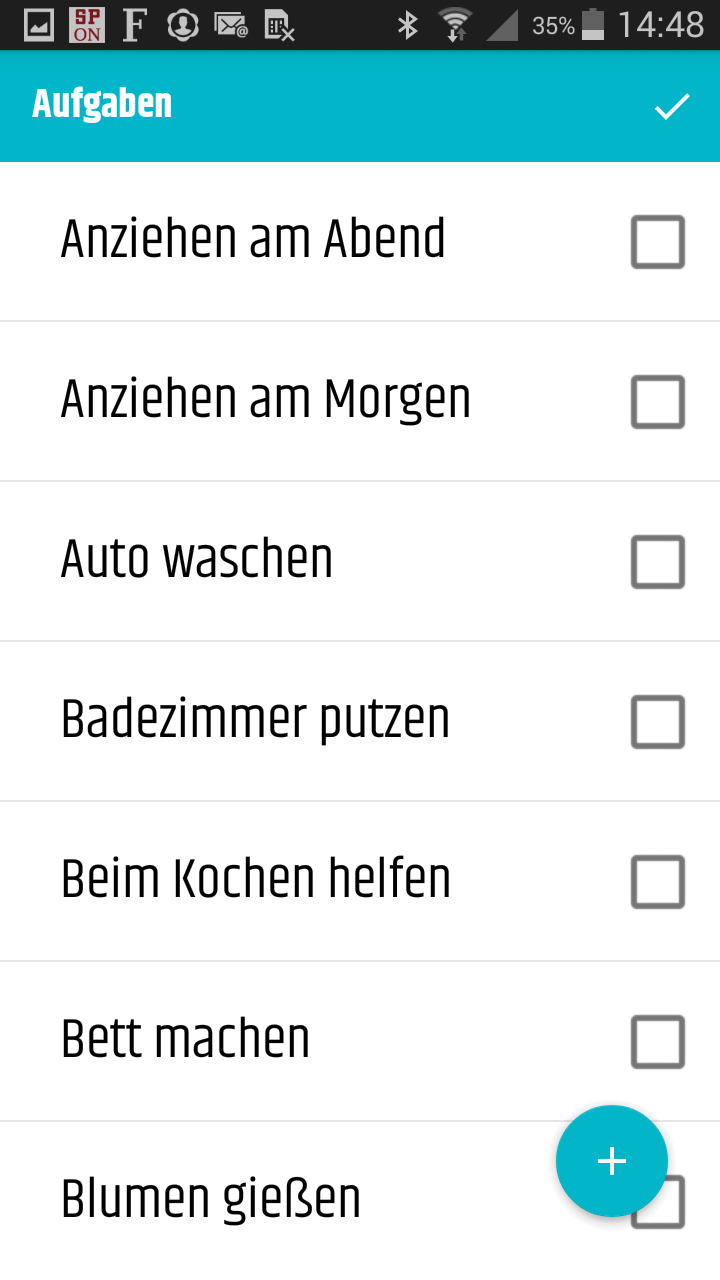Tap the Wi-Fi signal icon
Screen dimensions: 720x1280
[x=455, y=25]
